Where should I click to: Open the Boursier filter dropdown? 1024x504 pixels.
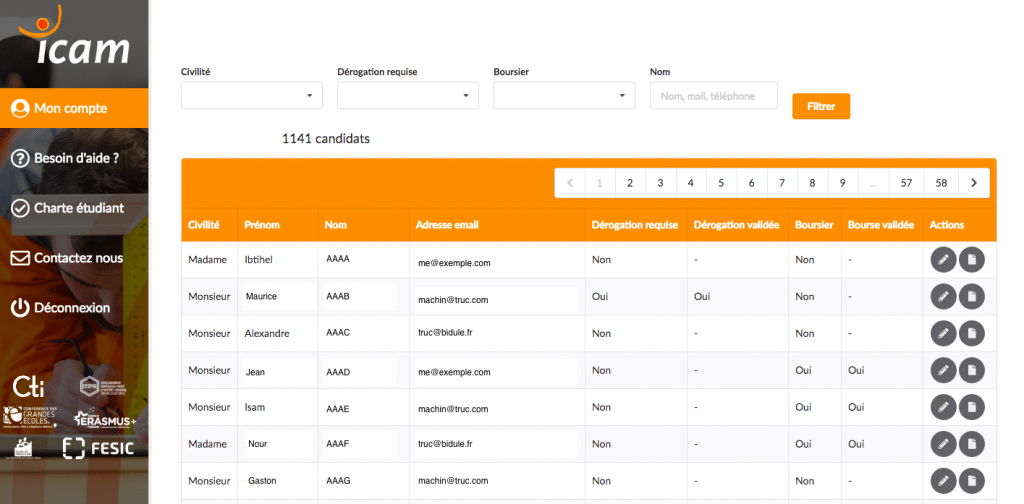click(564, 96)
